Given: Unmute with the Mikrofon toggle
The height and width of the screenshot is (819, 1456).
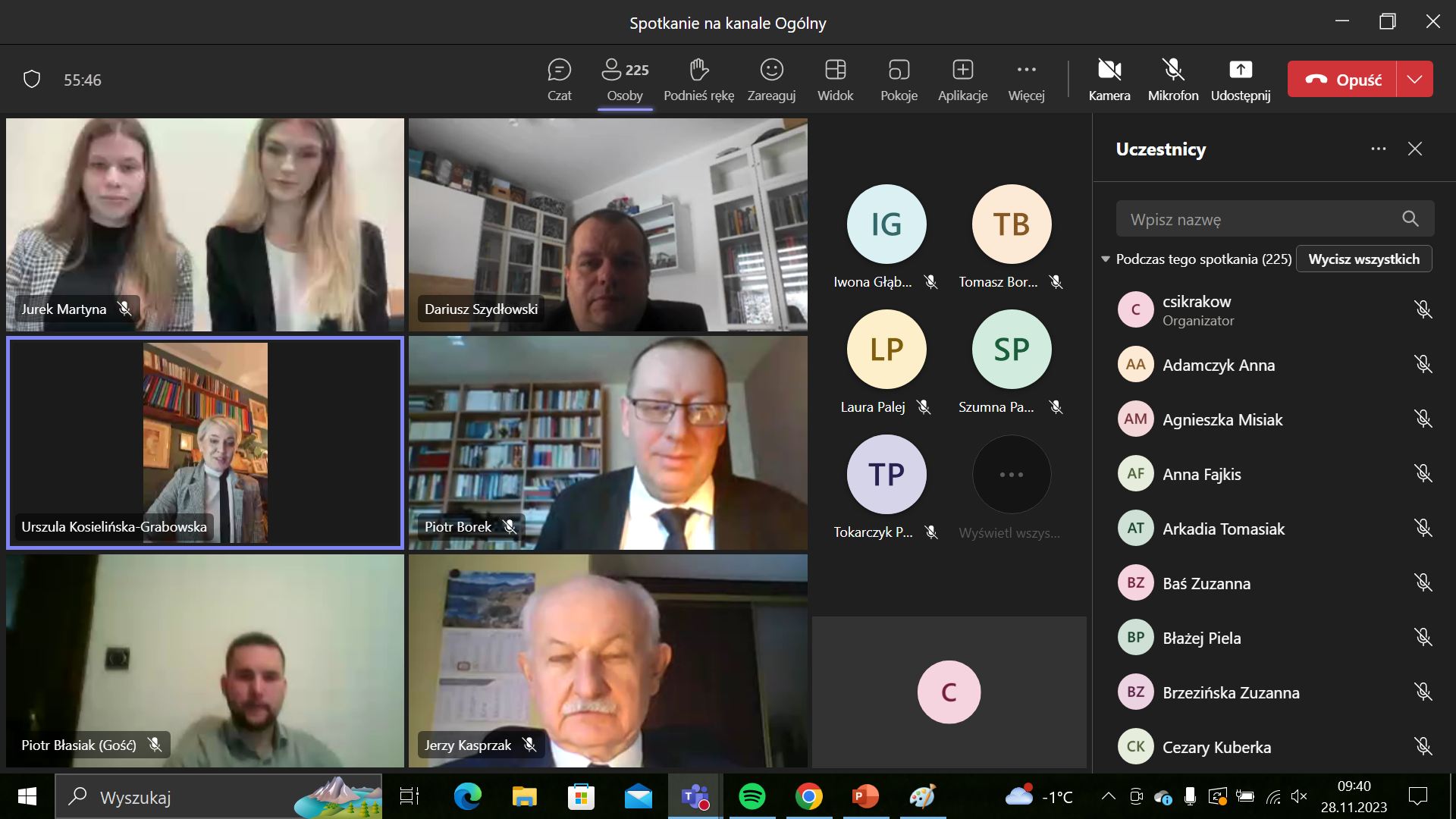Looking at the screenshot, I should pyautogui.click(x=1173, y=79).
